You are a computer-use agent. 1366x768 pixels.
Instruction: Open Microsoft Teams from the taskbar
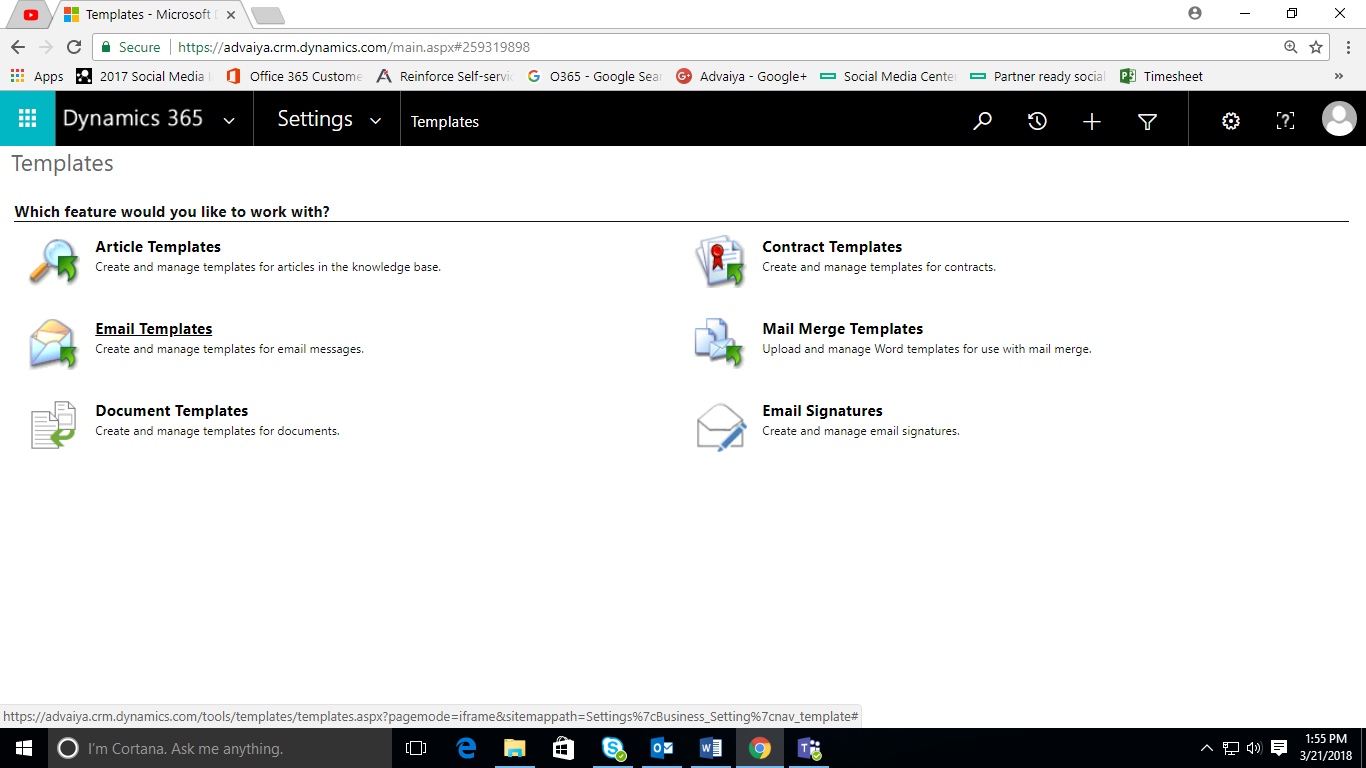pos(809,748)
